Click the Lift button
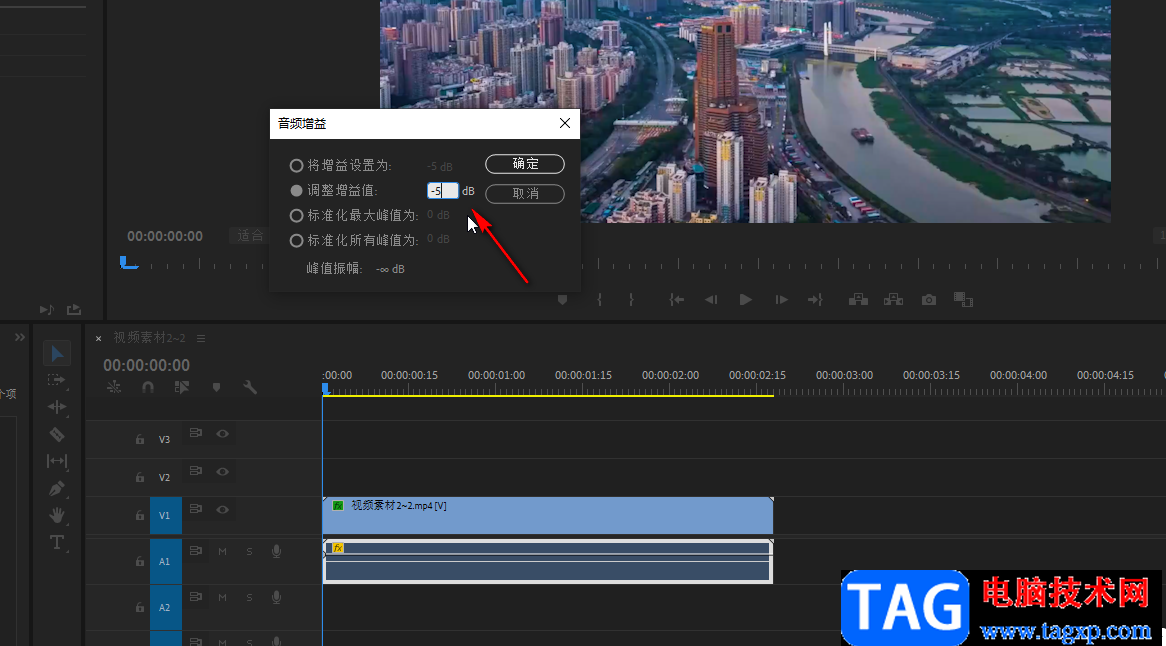Screen dimensions: 1166x646 (858, 300)
